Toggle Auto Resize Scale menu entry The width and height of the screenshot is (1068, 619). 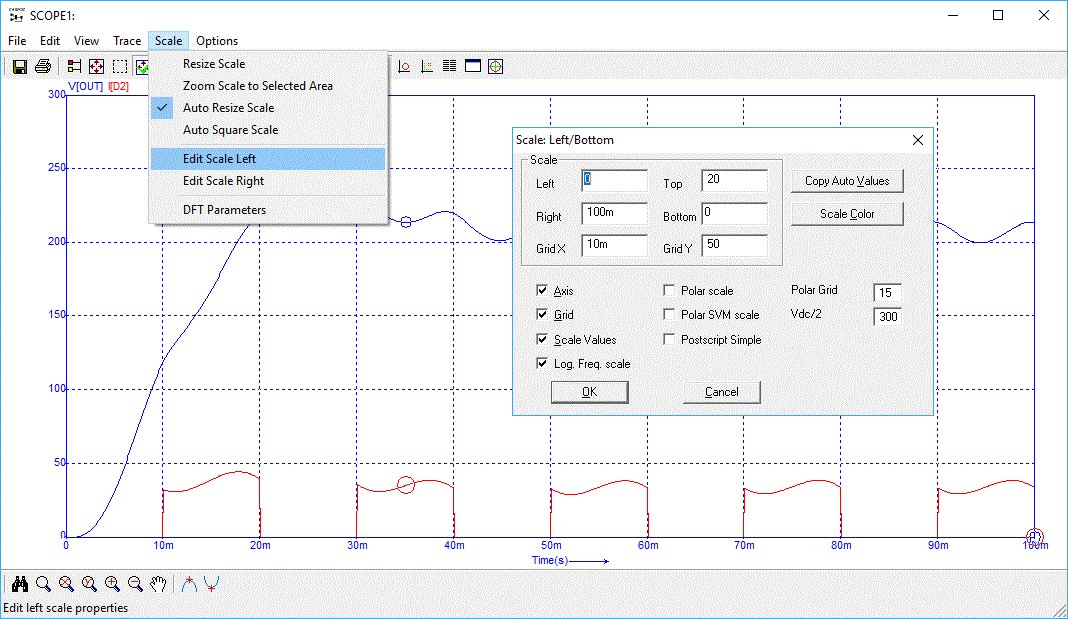tap(268, 108)
